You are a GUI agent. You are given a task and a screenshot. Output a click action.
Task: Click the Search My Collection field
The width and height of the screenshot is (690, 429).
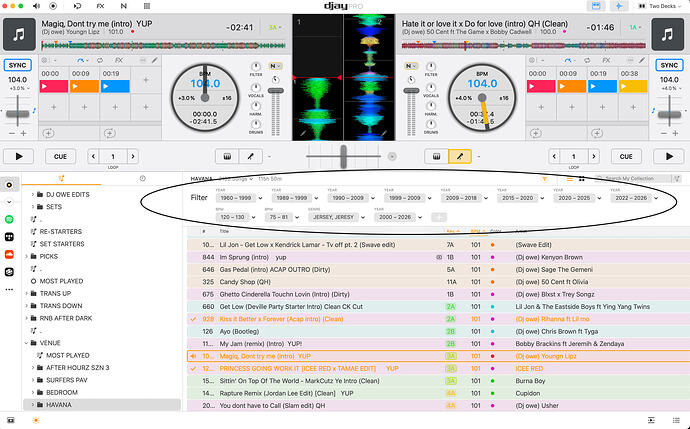pos(635,179)
